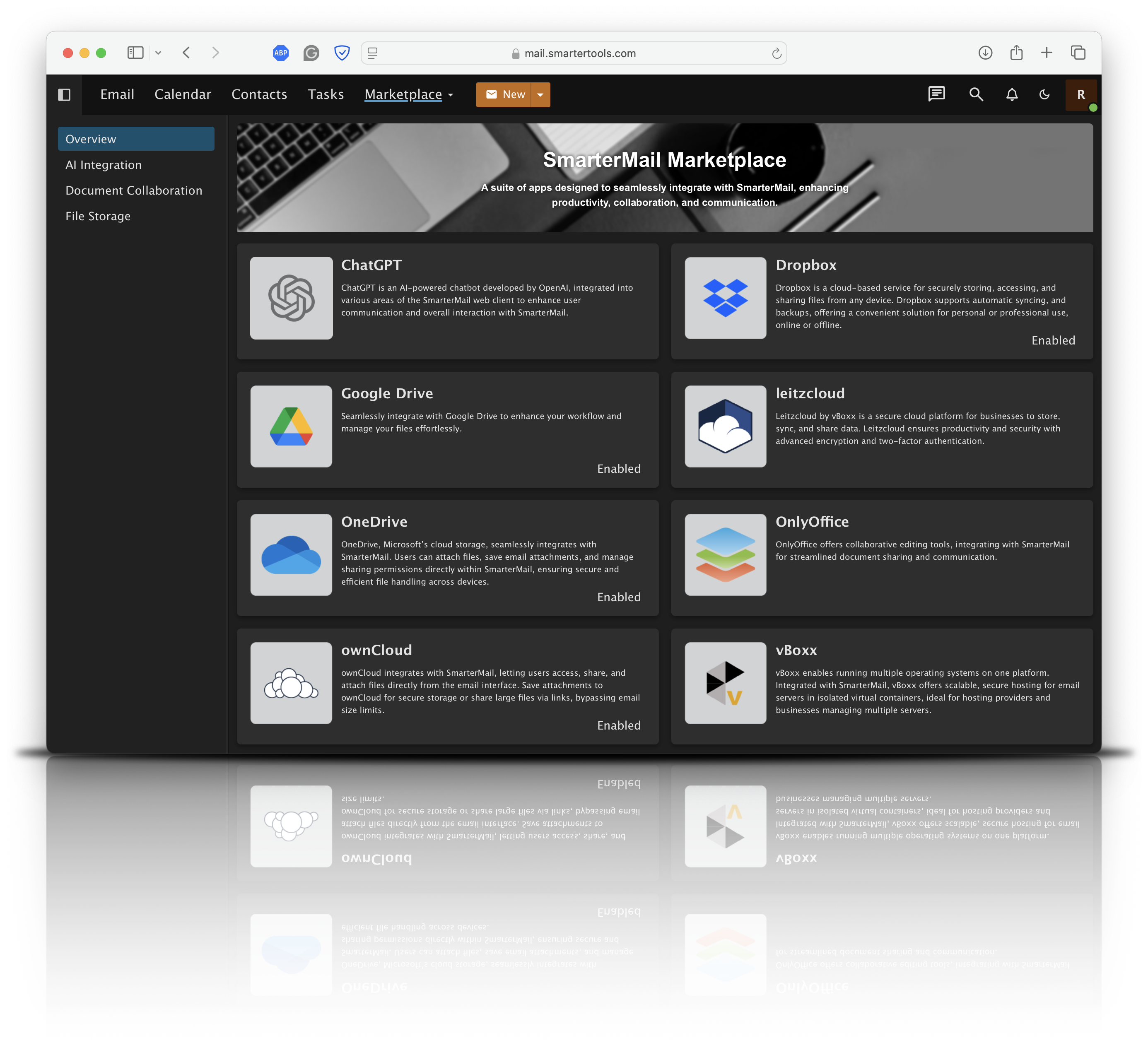Open the Grammarly extension icon
This screenshot has width=1148, height=1055.
[x=311, y=53]
